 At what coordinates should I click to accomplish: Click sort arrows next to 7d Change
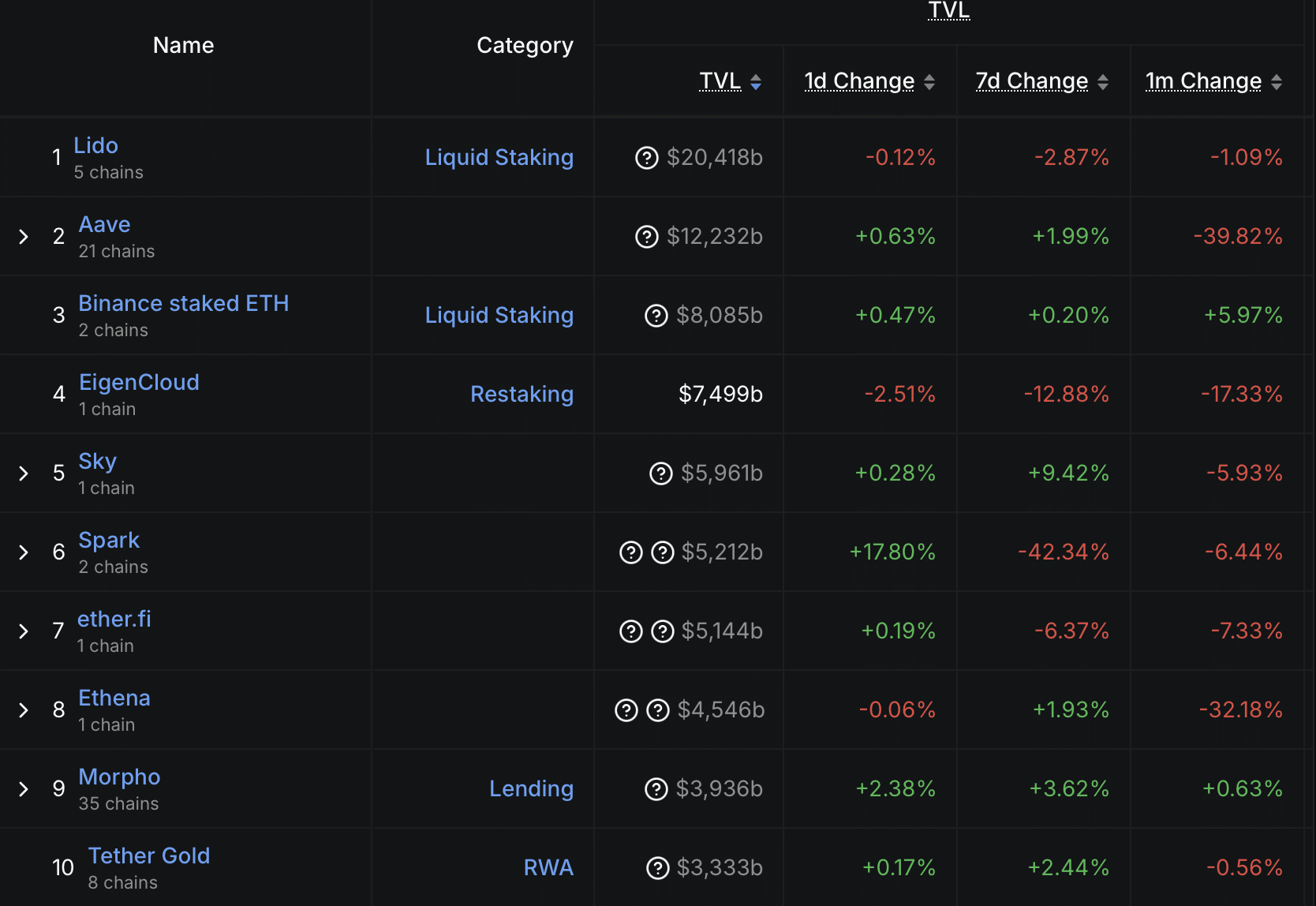1103,82
